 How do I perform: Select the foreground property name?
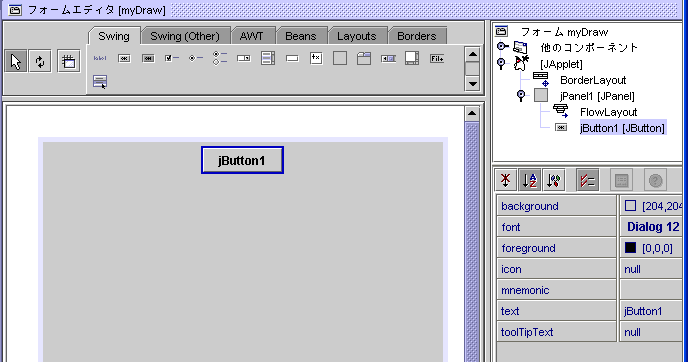tap(556, 248)
